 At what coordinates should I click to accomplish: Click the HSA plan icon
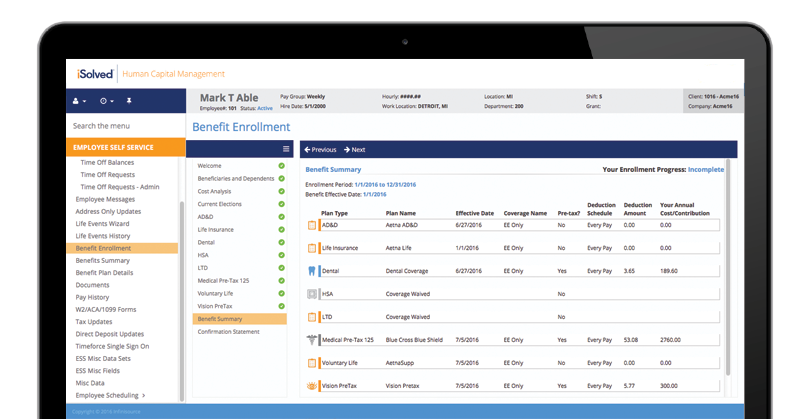click(x=311, y=294)
